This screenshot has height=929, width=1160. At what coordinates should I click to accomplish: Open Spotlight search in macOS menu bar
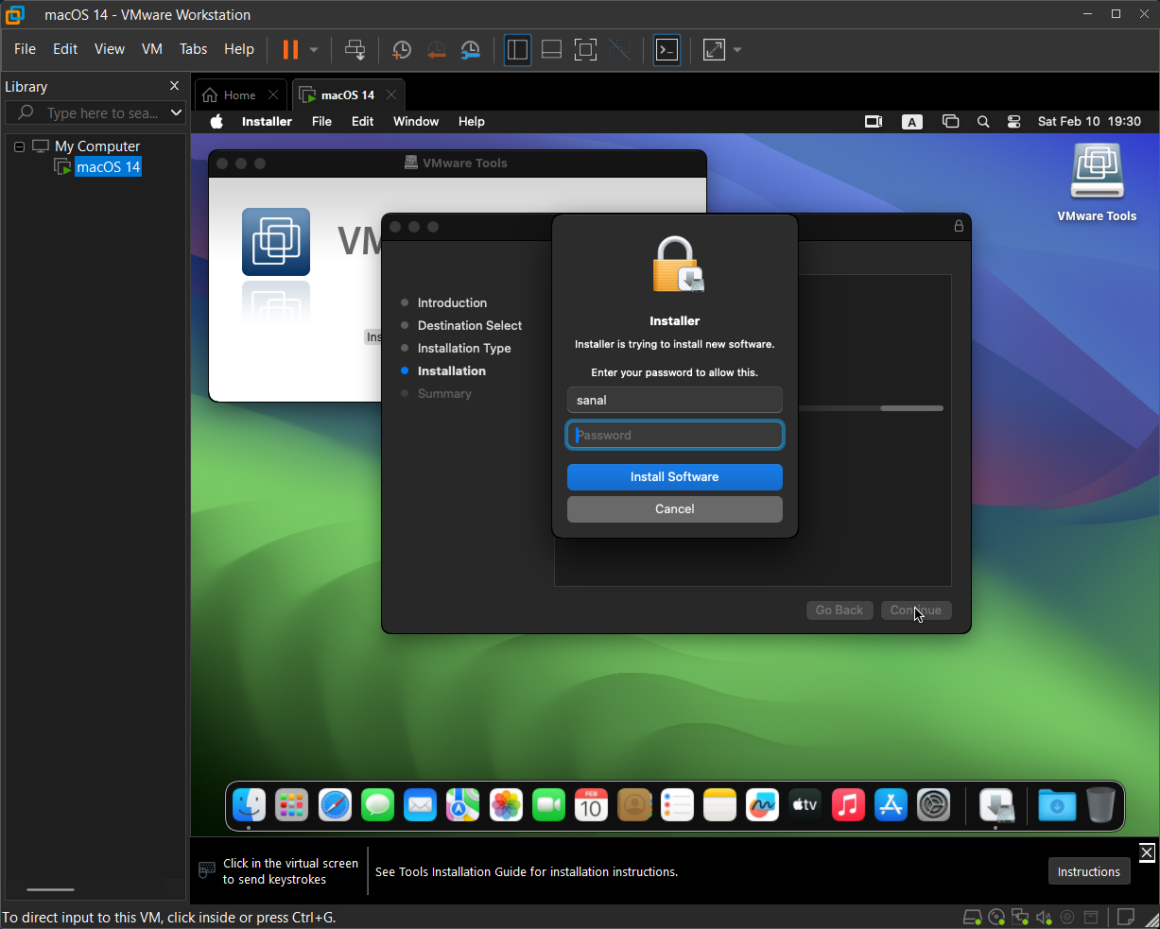(982, 121)
